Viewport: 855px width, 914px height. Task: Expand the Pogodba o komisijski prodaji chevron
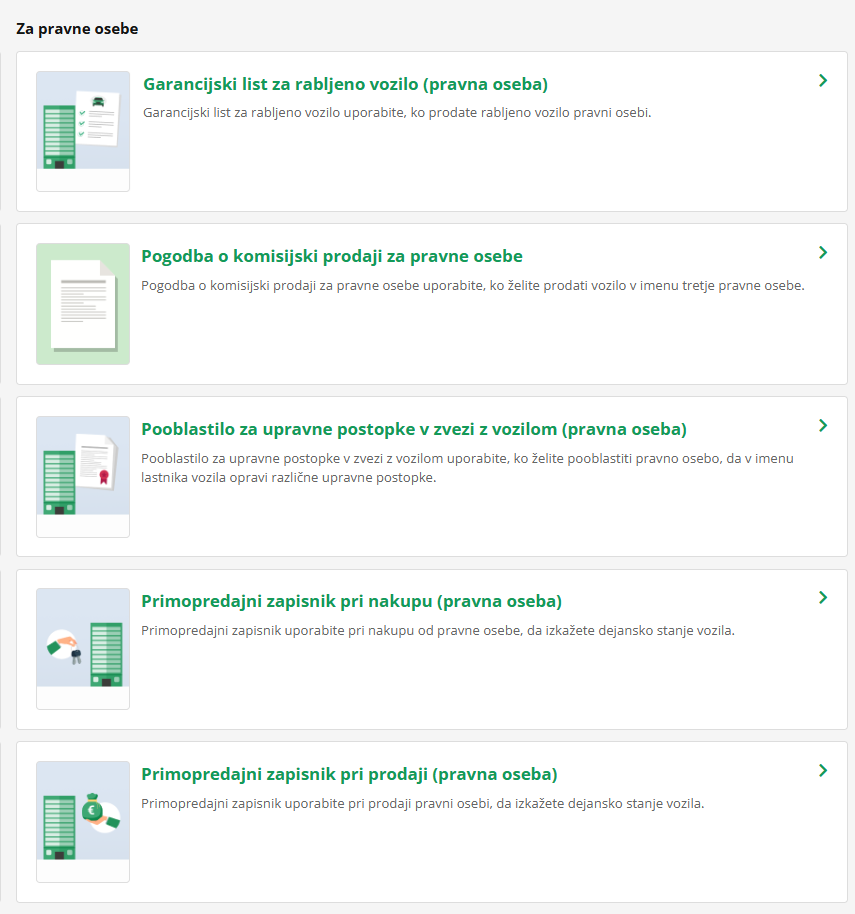[x=823, y=253]
